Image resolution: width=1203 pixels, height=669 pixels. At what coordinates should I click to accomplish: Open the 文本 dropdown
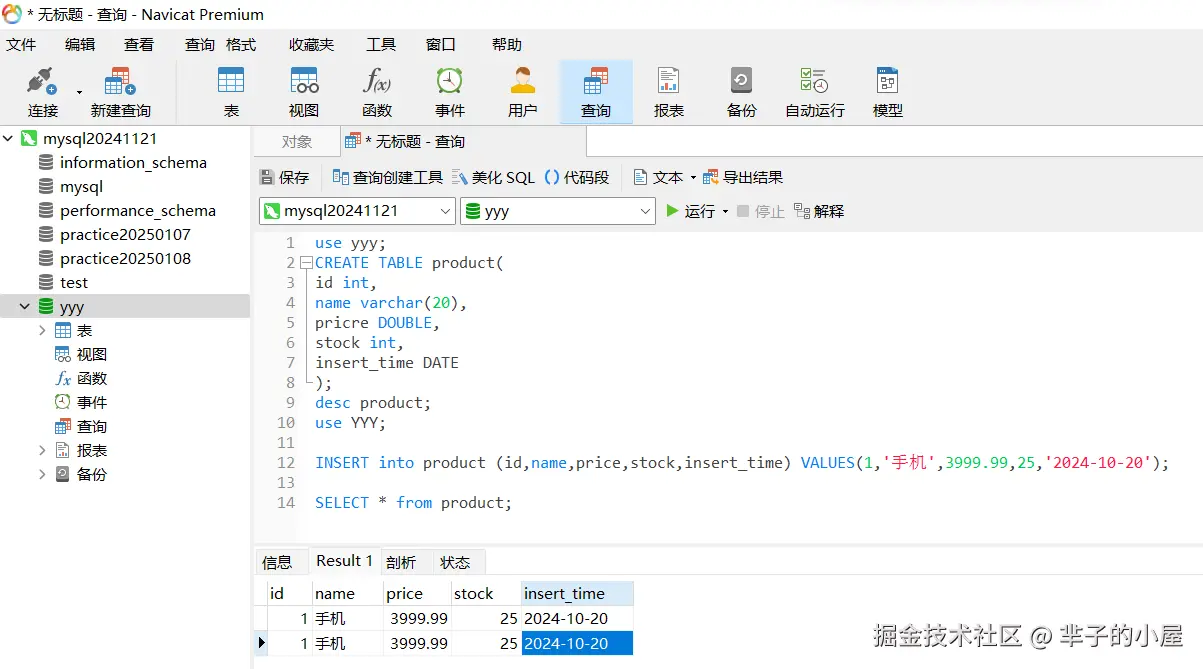pyautogui.click(x=665, y=177)
